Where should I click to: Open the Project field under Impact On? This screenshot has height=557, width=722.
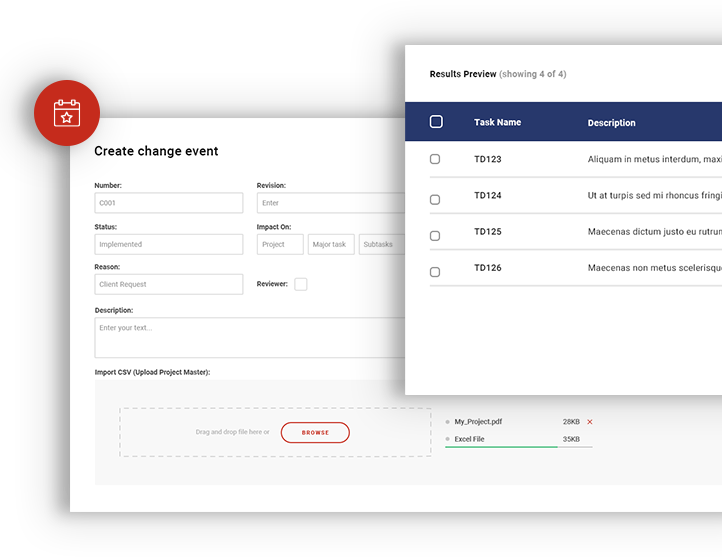coord(280,244)
